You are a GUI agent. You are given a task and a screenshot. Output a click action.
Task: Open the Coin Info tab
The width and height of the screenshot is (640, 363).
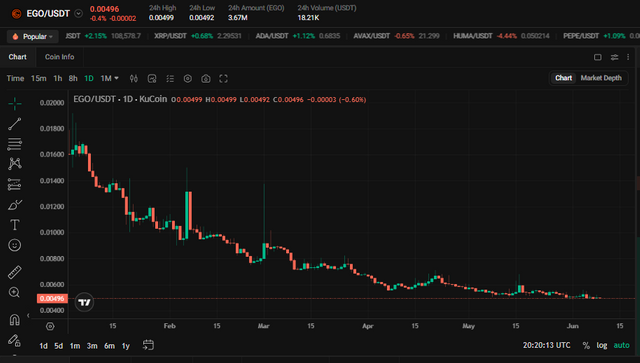60,57
